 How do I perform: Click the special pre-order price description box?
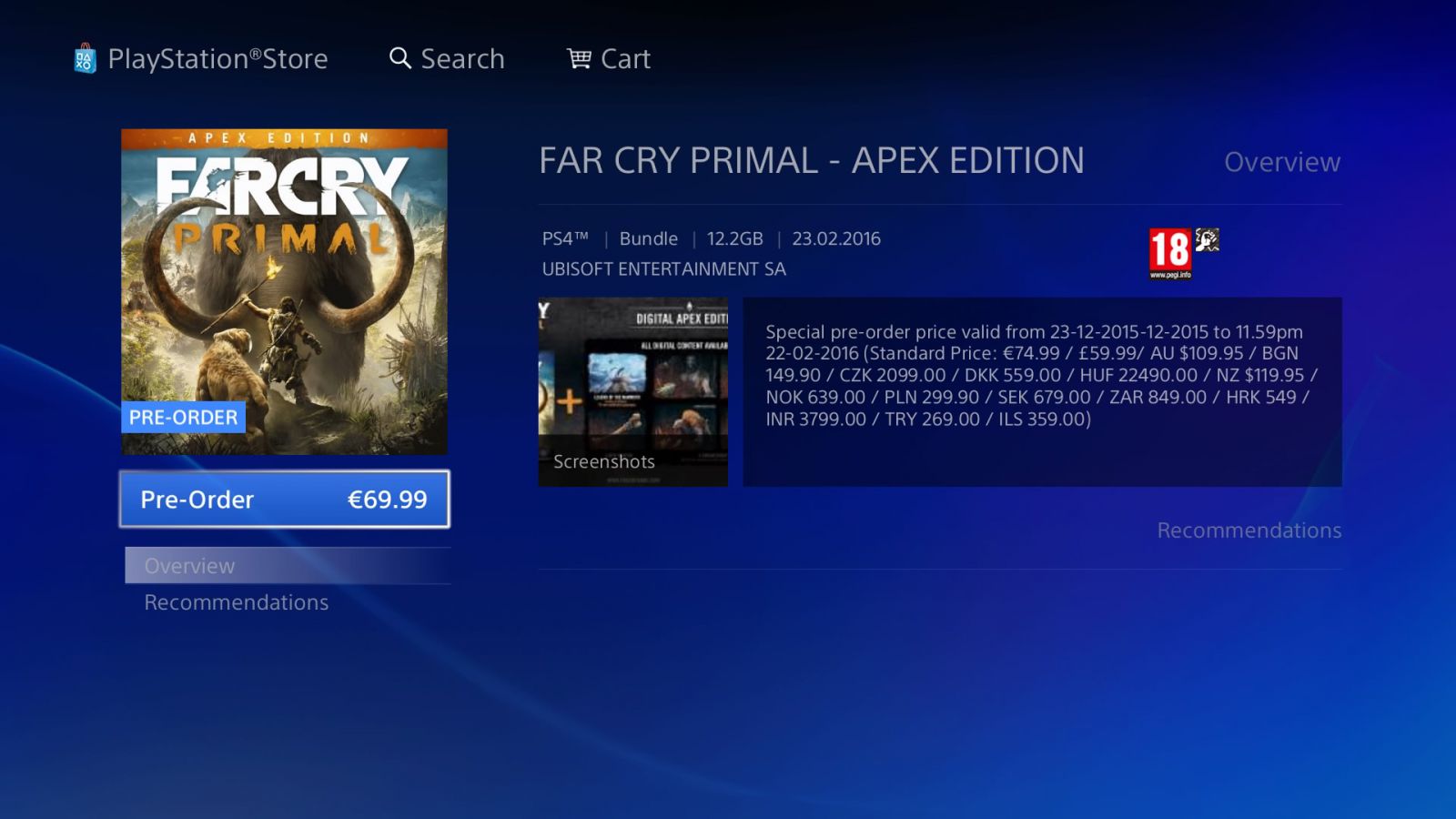(x=1042, y=391)
